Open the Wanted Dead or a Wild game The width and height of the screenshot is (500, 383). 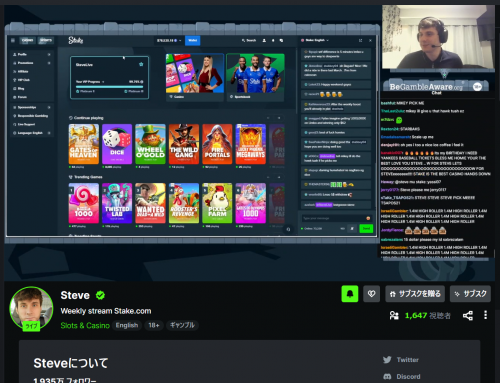150,203
